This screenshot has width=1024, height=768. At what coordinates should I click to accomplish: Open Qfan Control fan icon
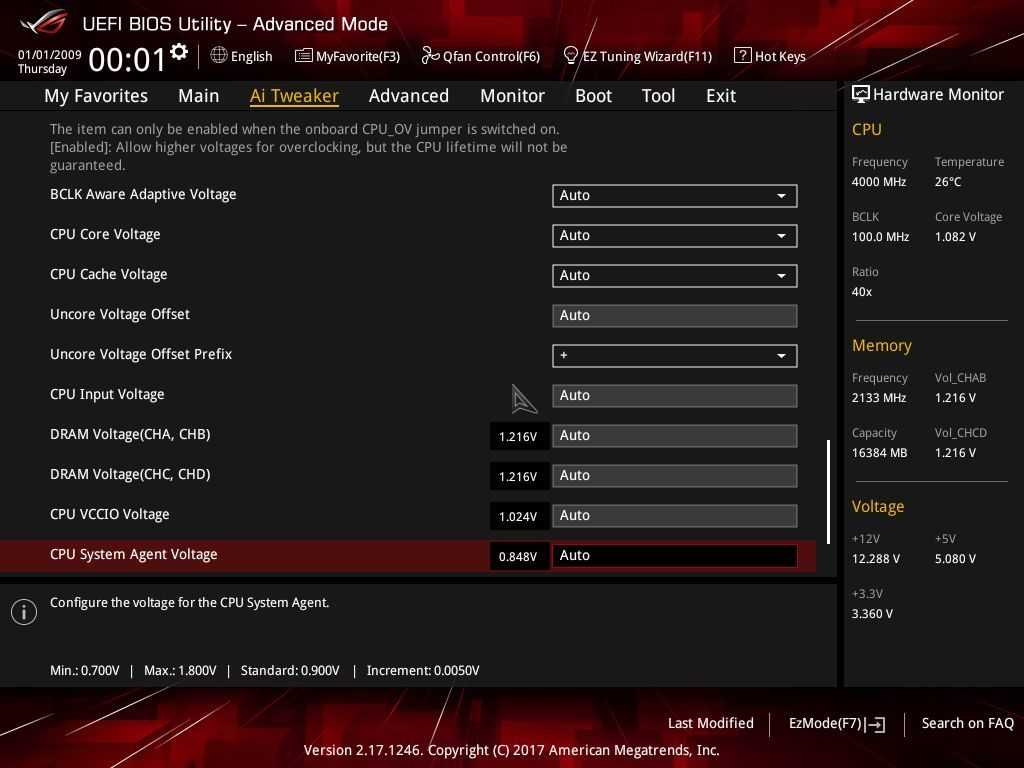pos(430,56)
